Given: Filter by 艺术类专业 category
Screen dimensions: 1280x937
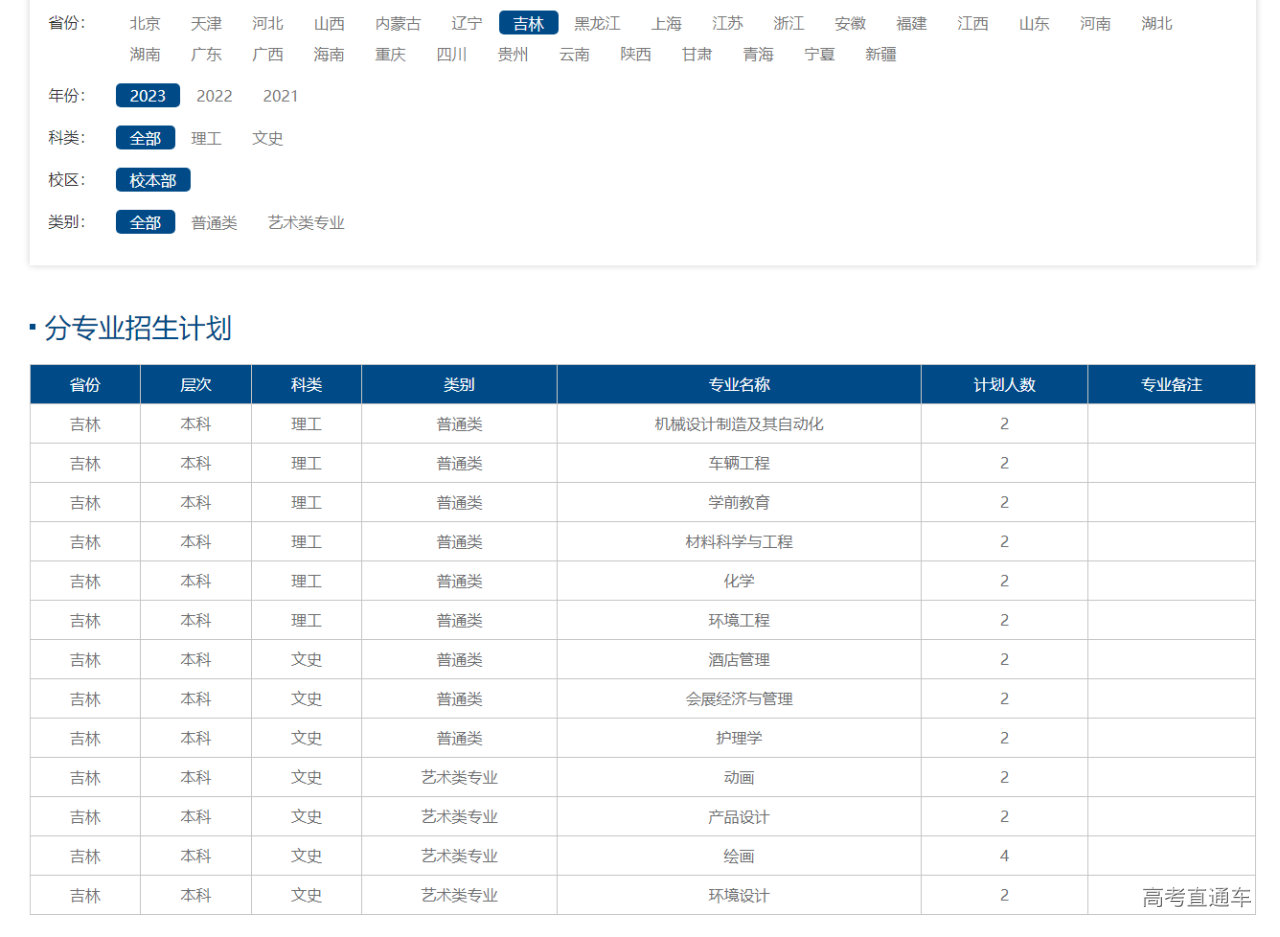Looking at the screenshot, I should 306,223.
